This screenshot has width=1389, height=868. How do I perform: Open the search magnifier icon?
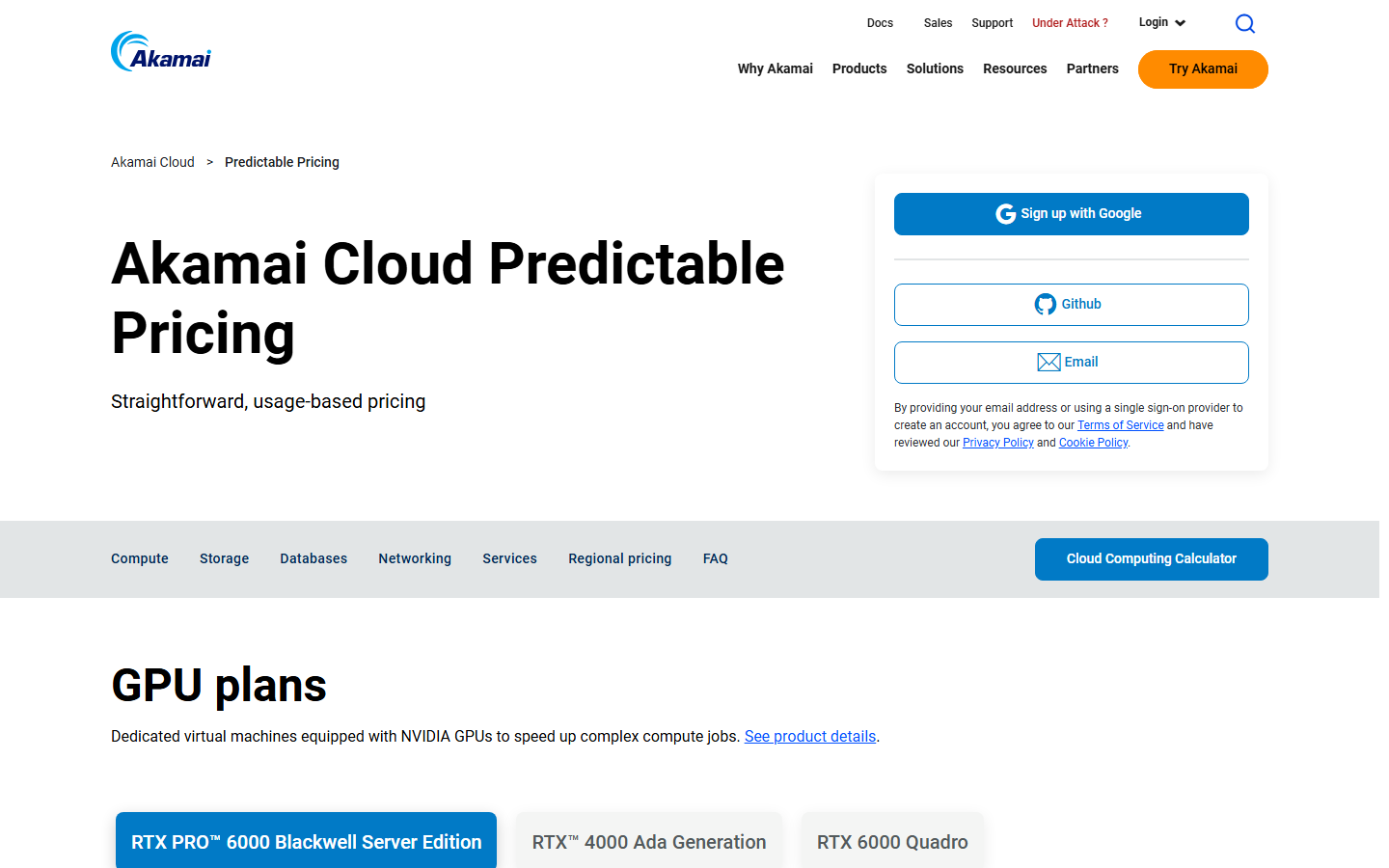[1245, 23]
